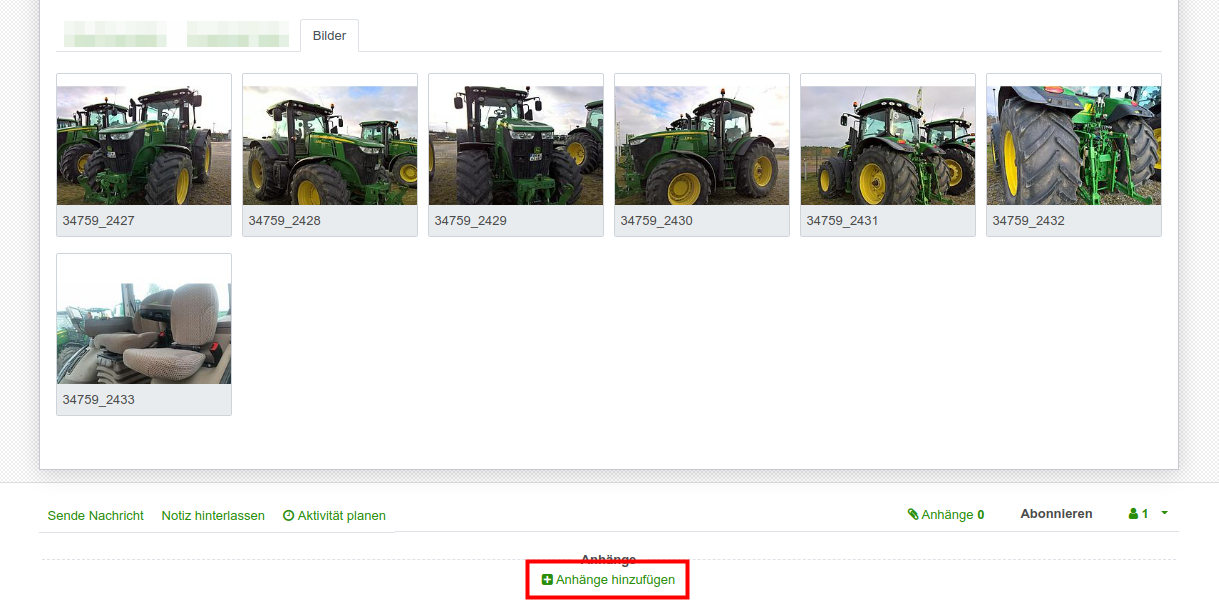View the rear hitch photo 34759_2432

[1074, 145]
